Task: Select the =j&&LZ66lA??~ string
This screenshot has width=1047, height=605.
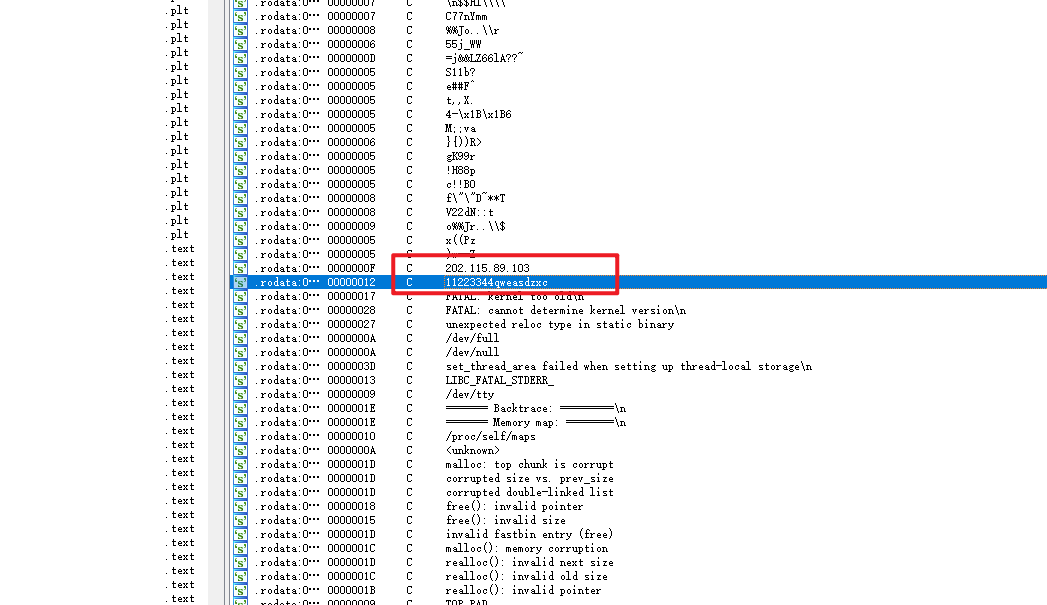Action: click(484, 58)
